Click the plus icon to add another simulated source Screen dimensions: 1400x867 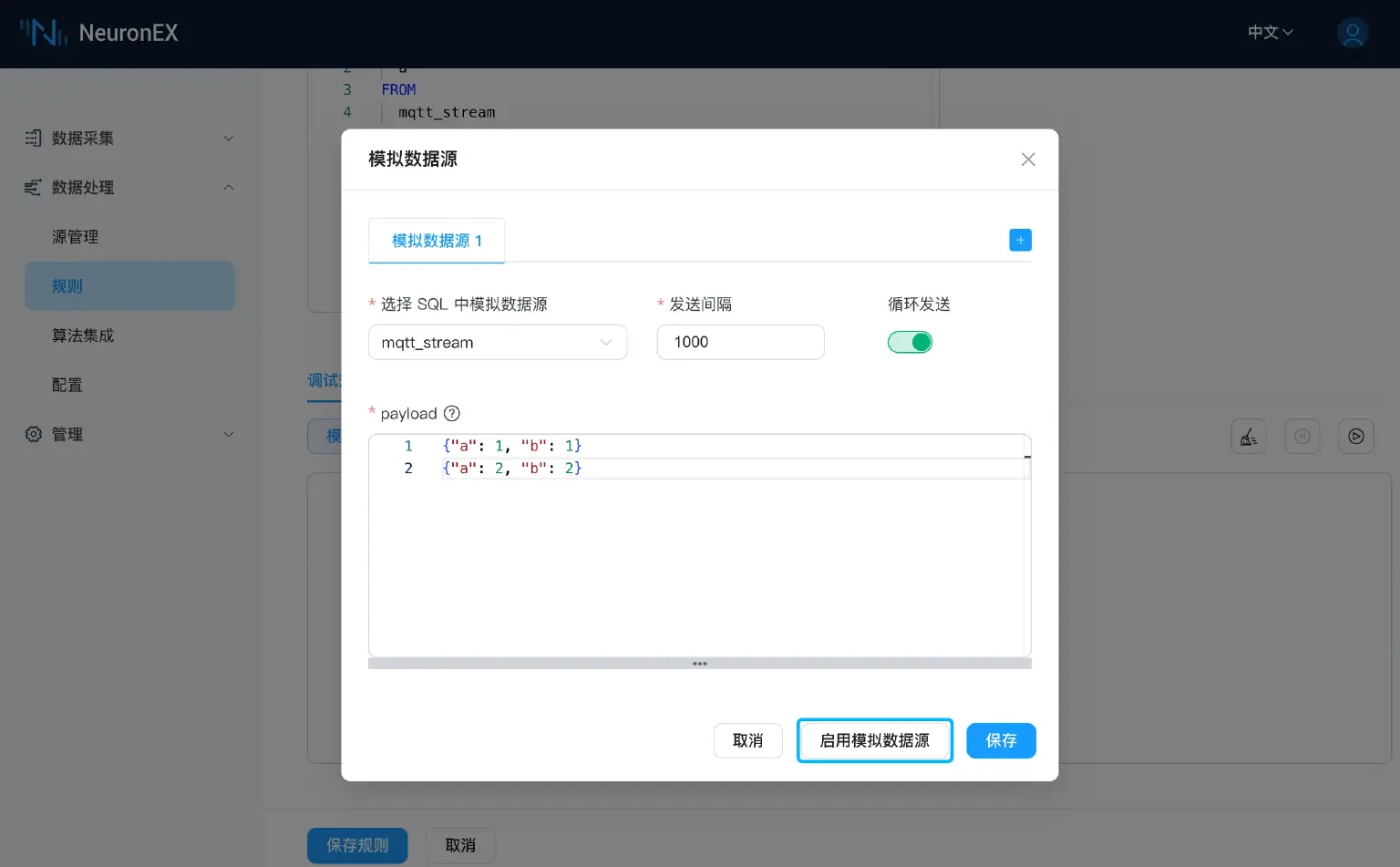point(1020,240)
